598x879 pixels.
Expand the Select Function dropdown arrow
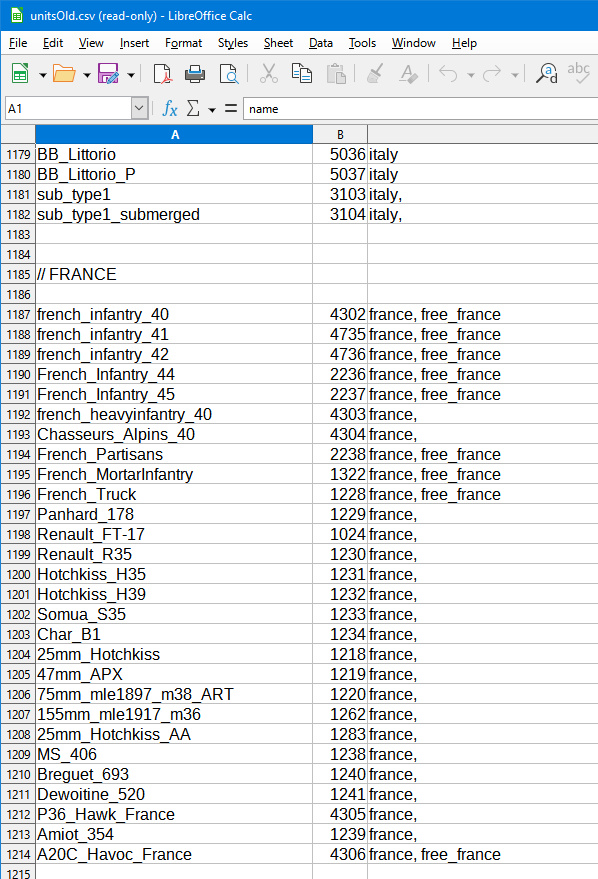[212, 110]
